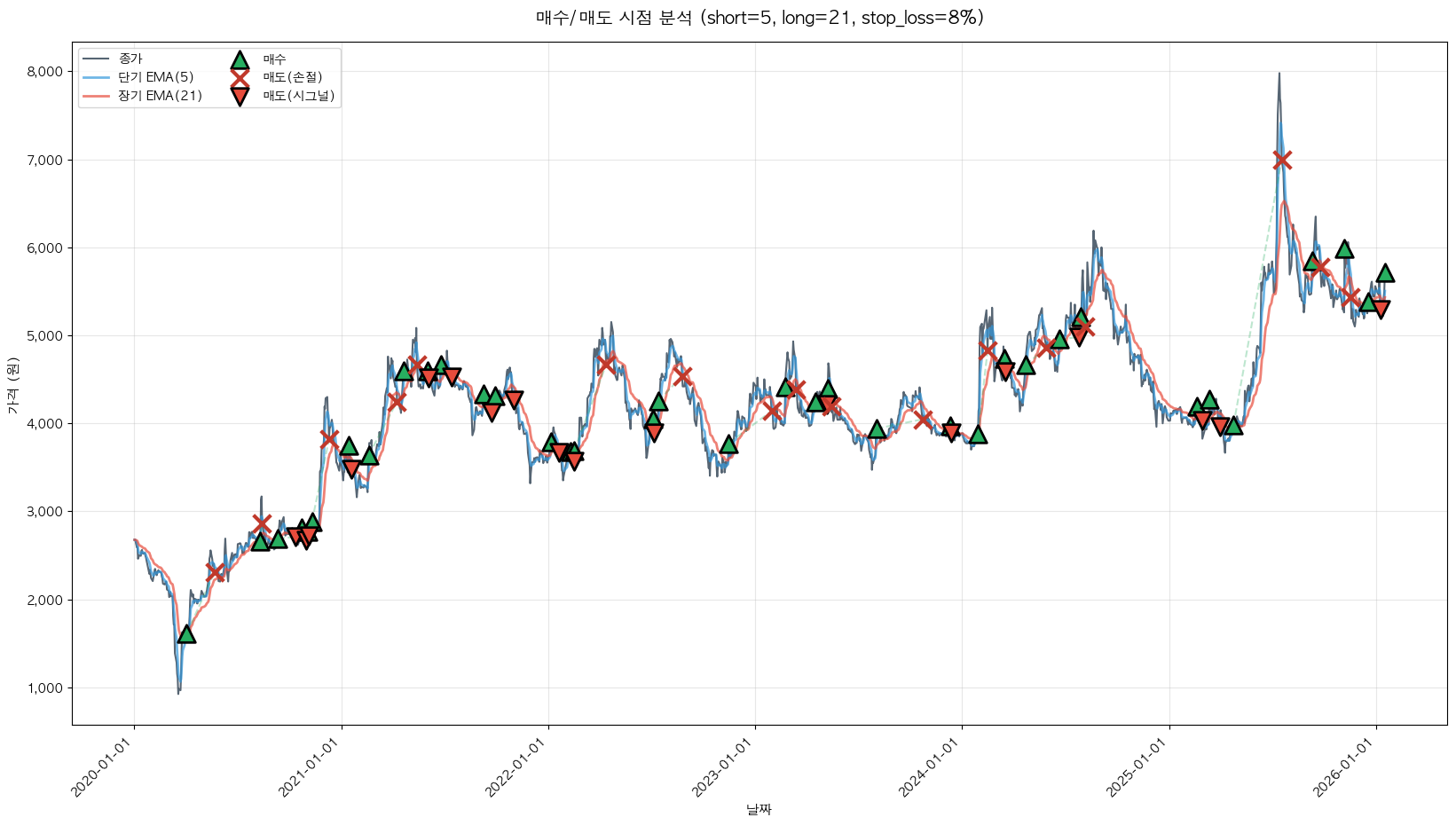This screenshot has height=825, width=1456.
Task: Click the 1,000 y-axis tick label
Action: [x=43, y=688]
